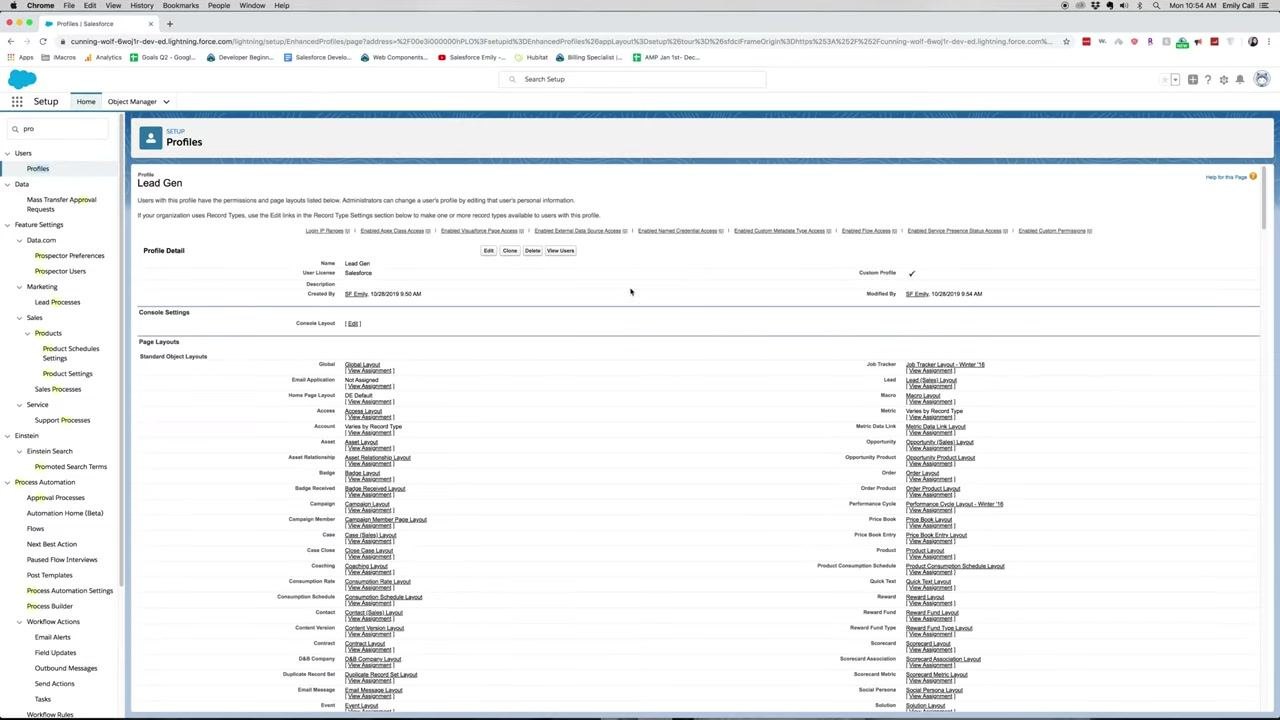Image resolution: width=1280 pixels, height=720 pixels.
Task: Click the Help for this Page icon
Action: click(1253, 176)
